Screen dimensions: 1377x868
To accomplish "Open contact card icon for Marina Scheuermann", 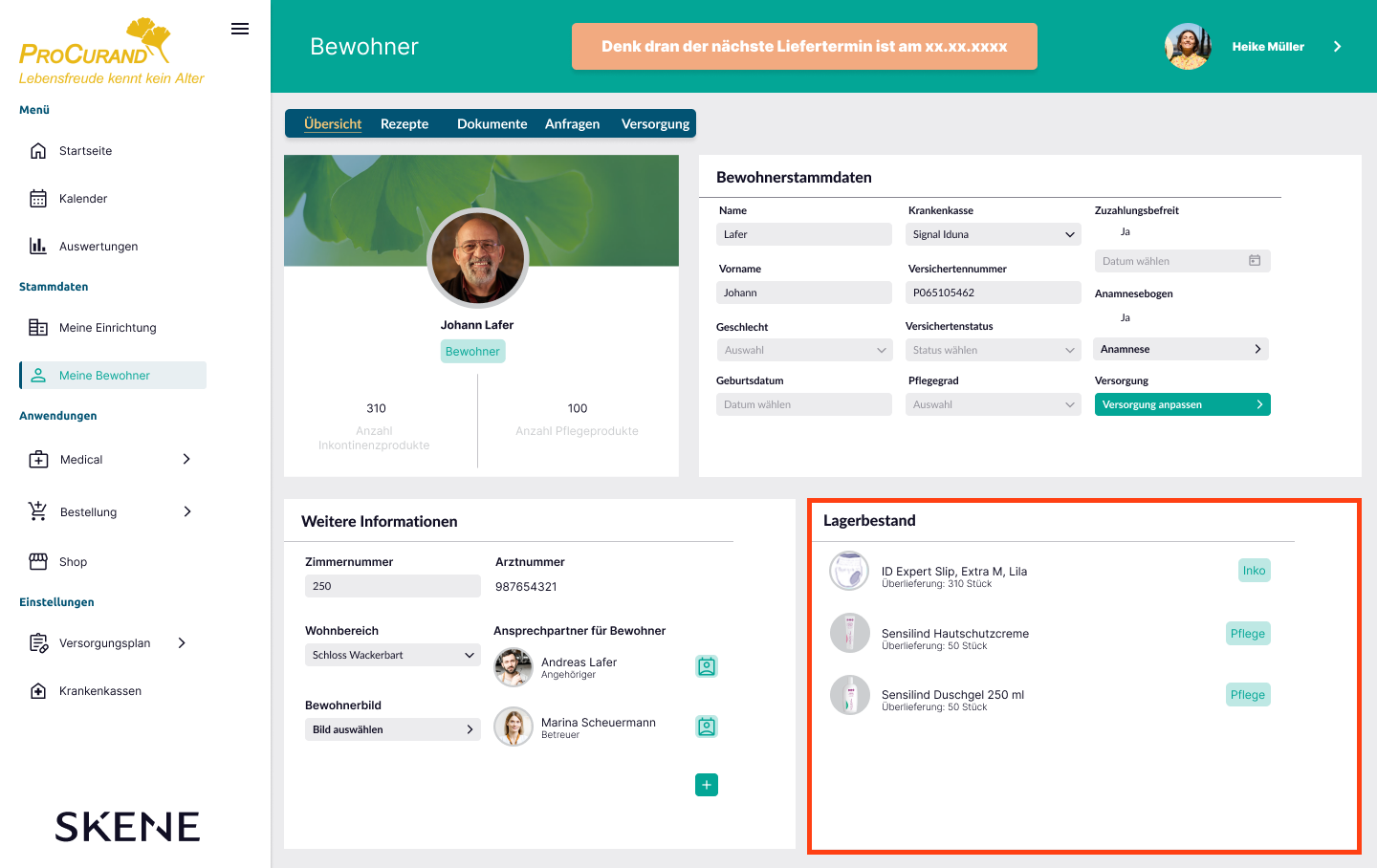I will 707,727.
